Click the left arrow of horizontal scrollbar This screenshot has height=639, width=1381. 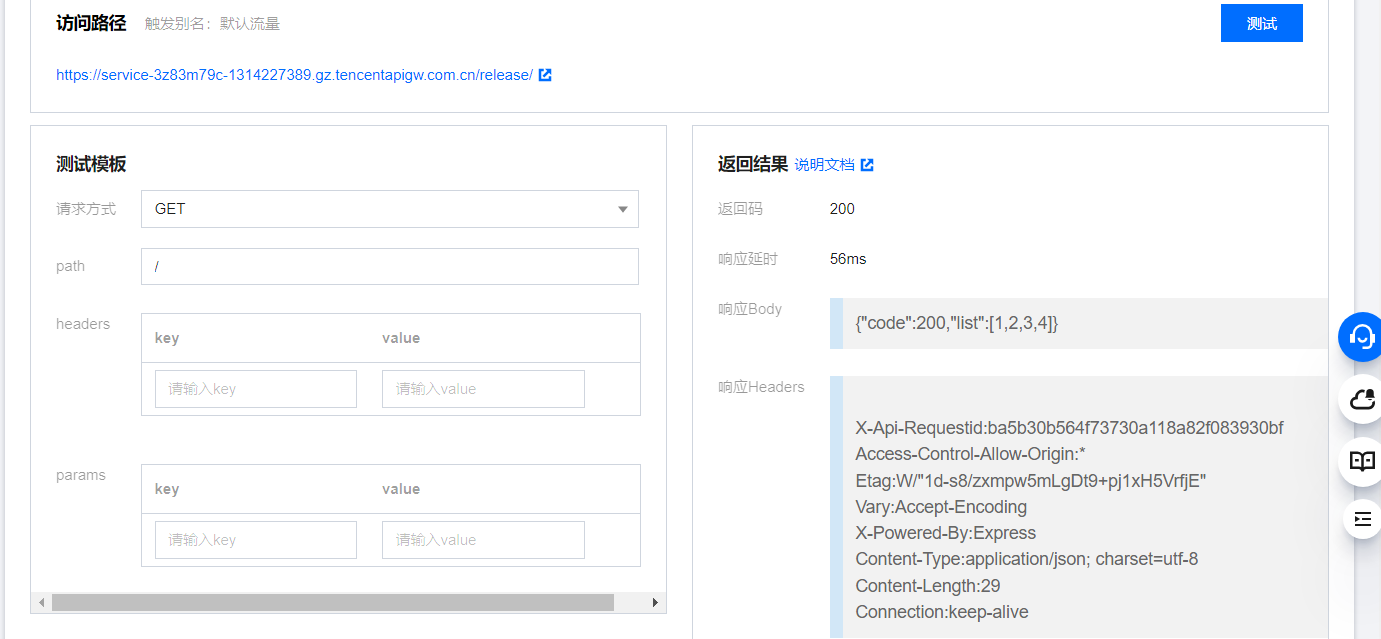coord(41,602)
